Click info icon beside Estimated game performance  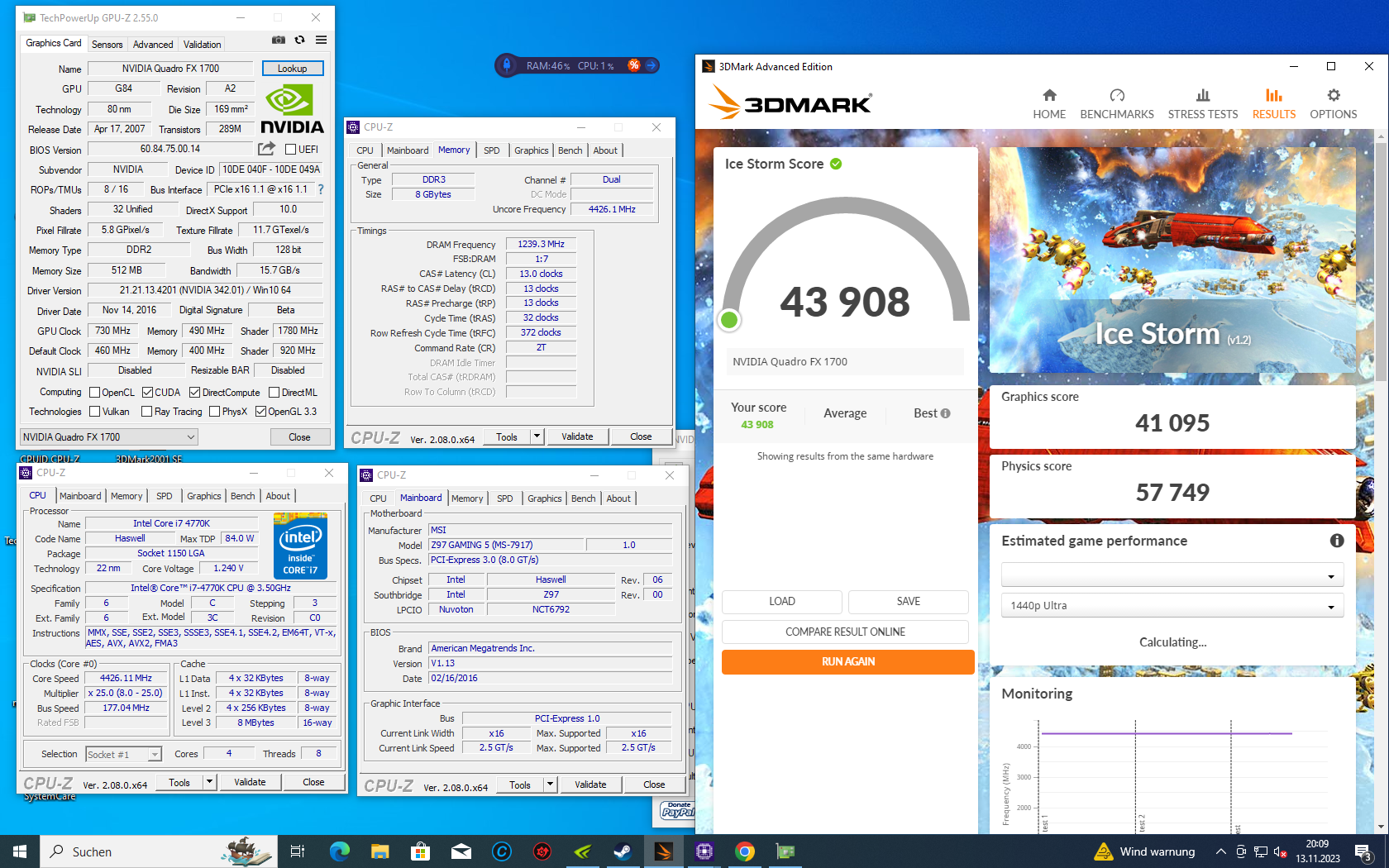(1337, 541)
